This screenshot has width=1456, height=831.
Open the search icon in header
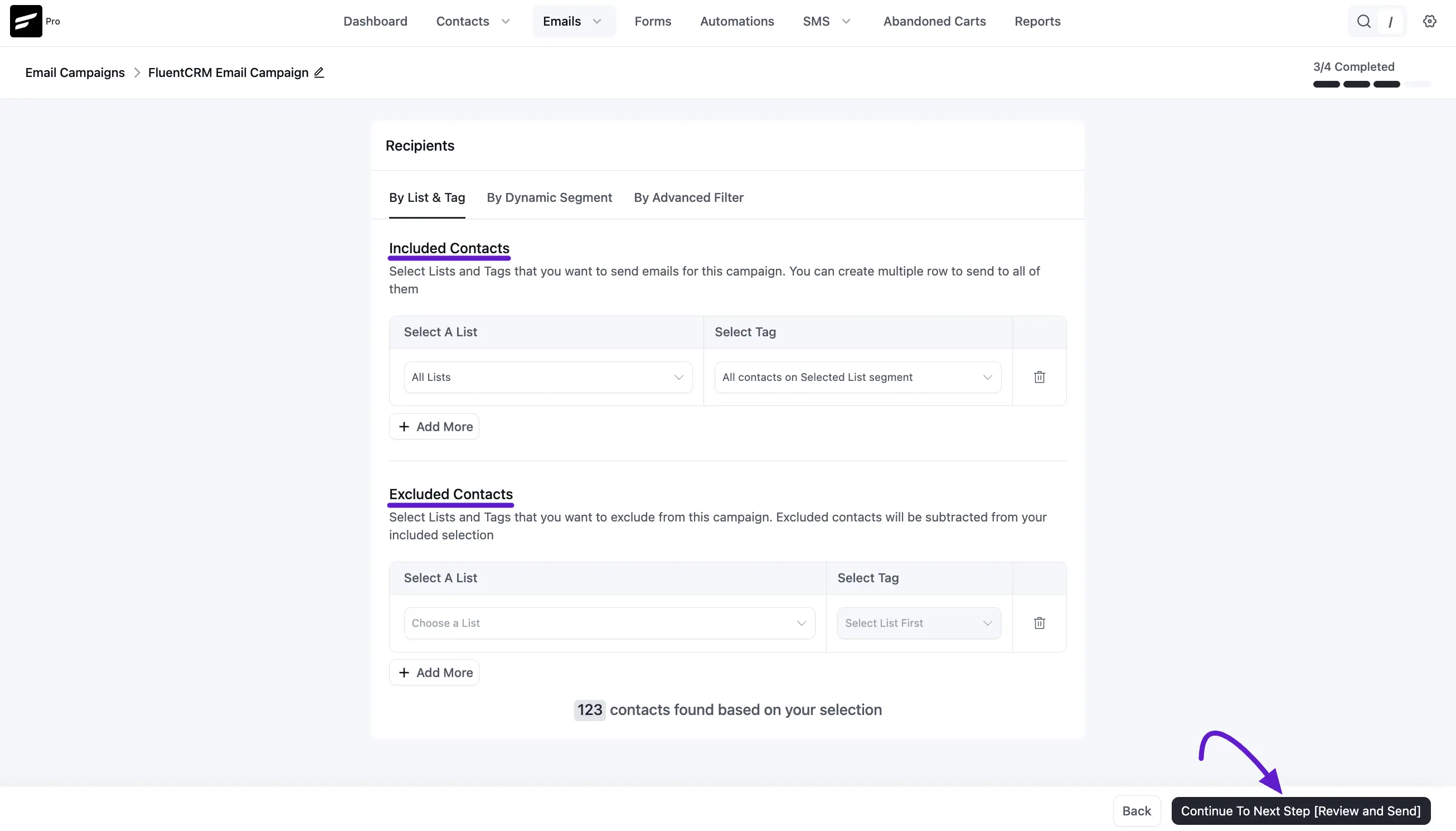(1363, 21)
